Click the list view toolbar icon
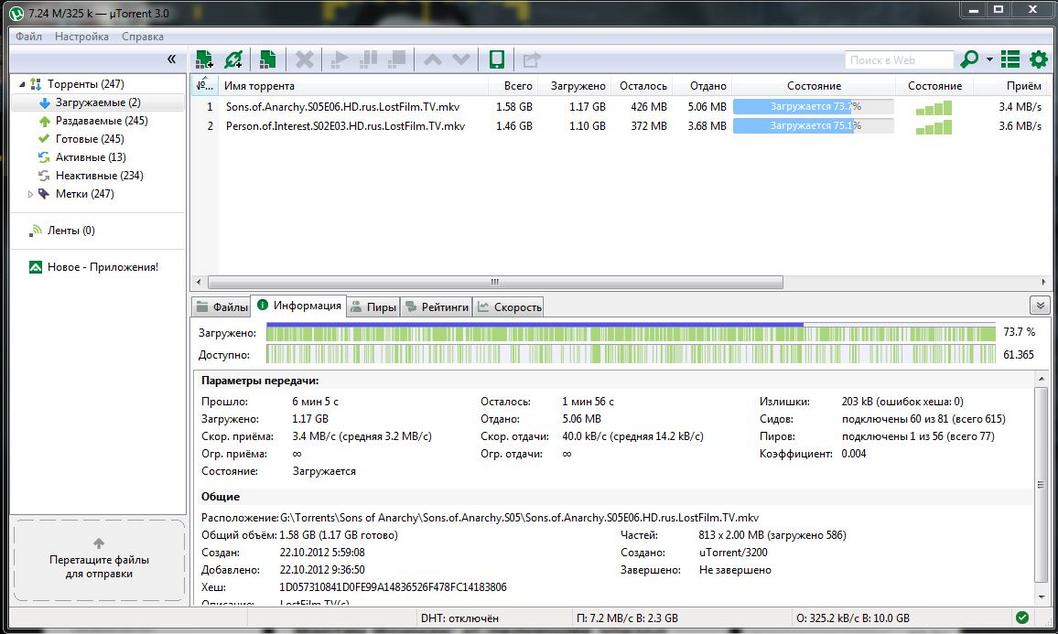Viewport: 1058px width, 634px height. 1010,59
